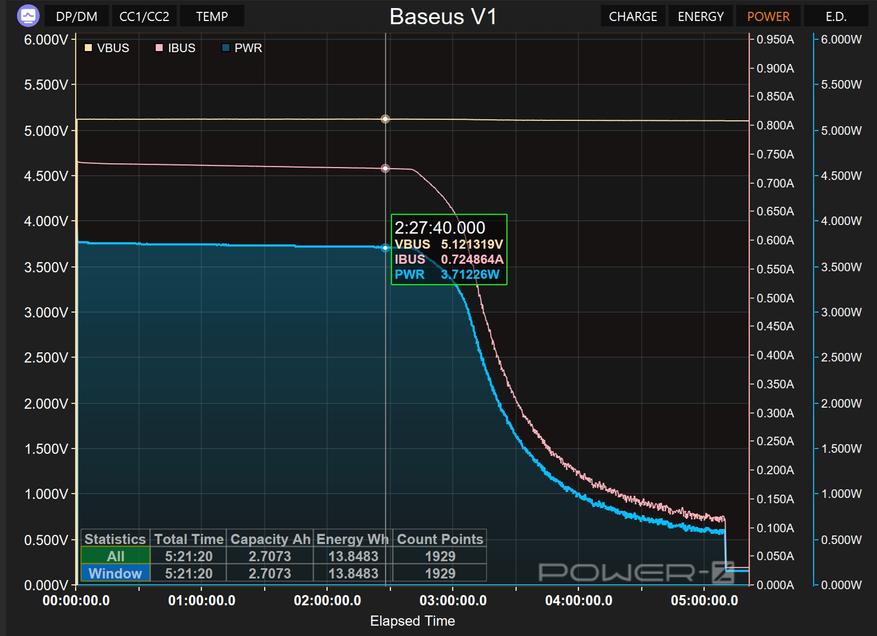The width and height of the screenshot is (877, 636).
Task: Click the 03:00:00.0 time axis label
Action: tap(453, 601)
